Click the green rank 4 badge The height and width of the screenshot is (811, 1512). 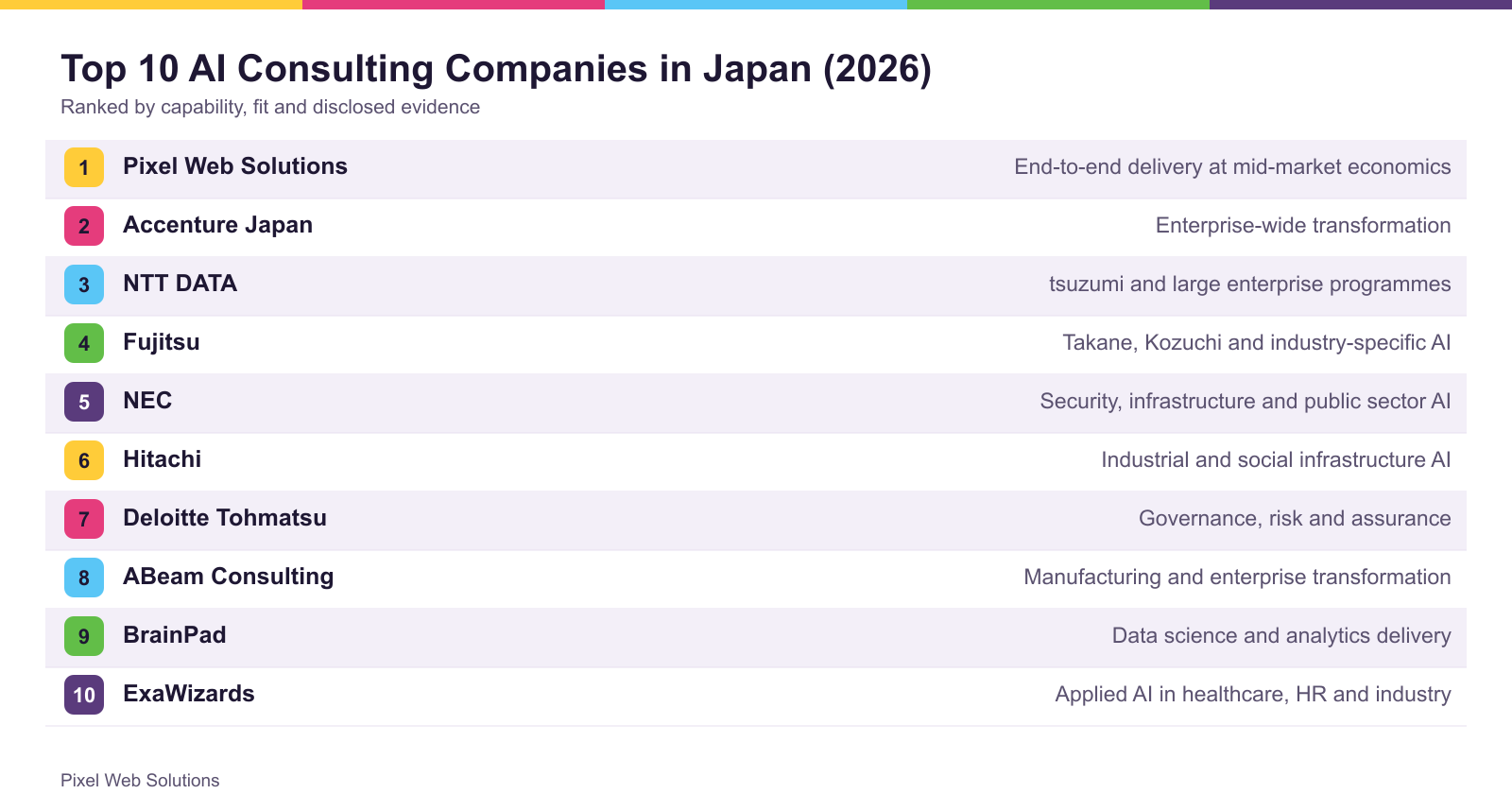(x=84, y=343)
